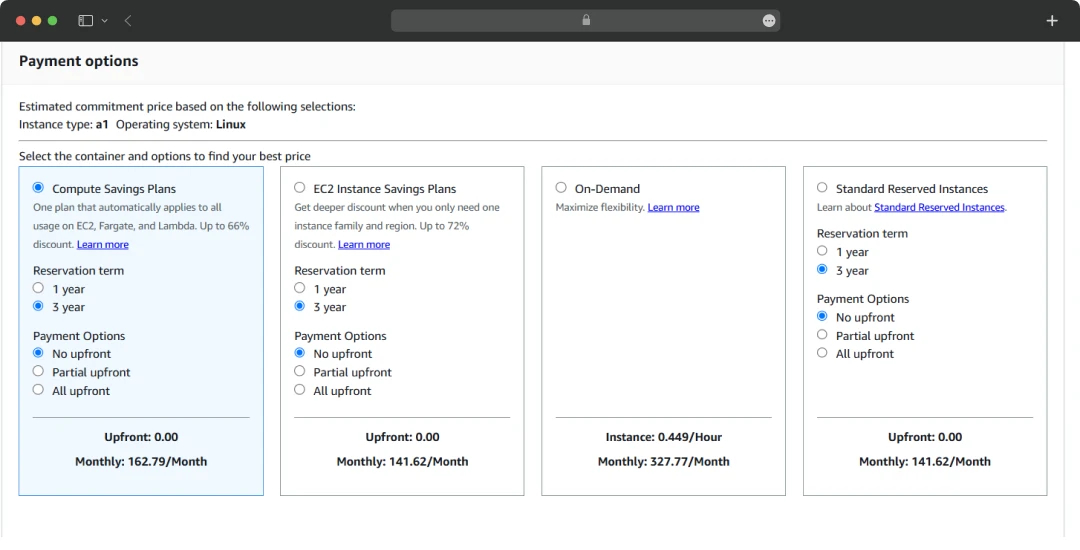1080x550 pixels.
Task: Click Monthly: 141.62/Month in Standard Reserved card
Action: tap(925, 462)
